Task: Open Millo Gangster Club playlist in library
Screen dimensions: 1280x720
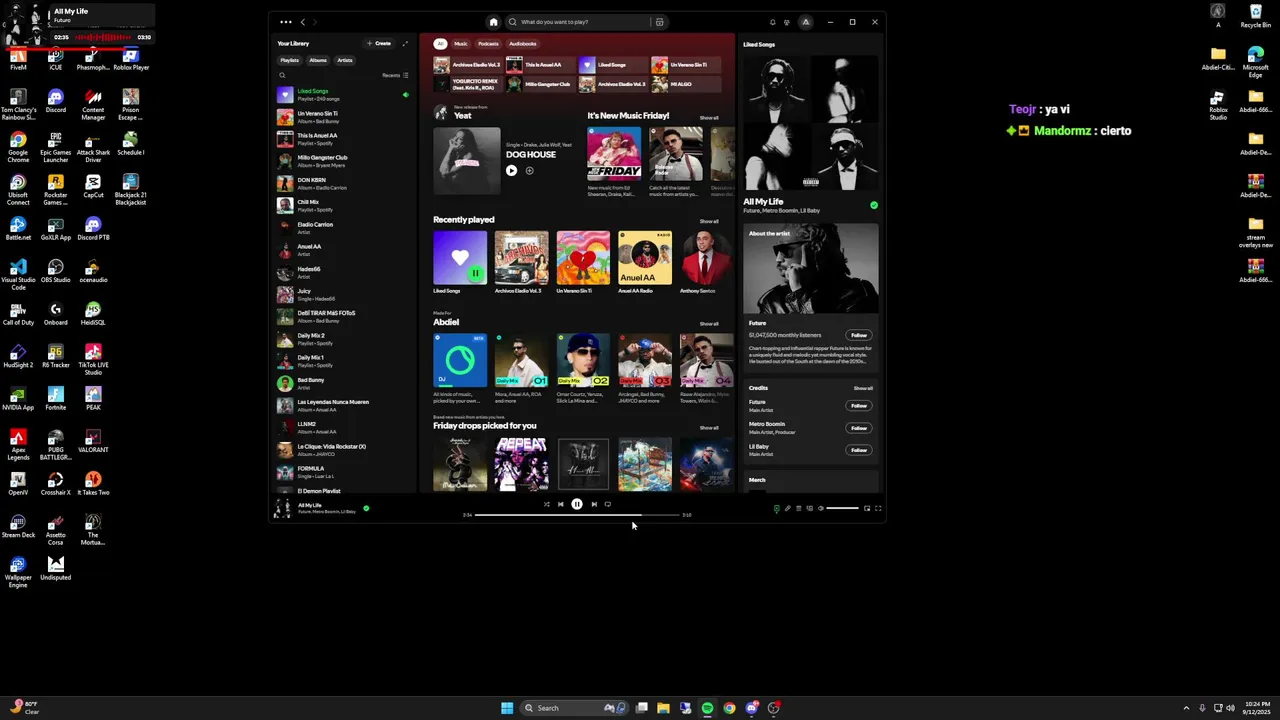Action: [x=343, y=161]
